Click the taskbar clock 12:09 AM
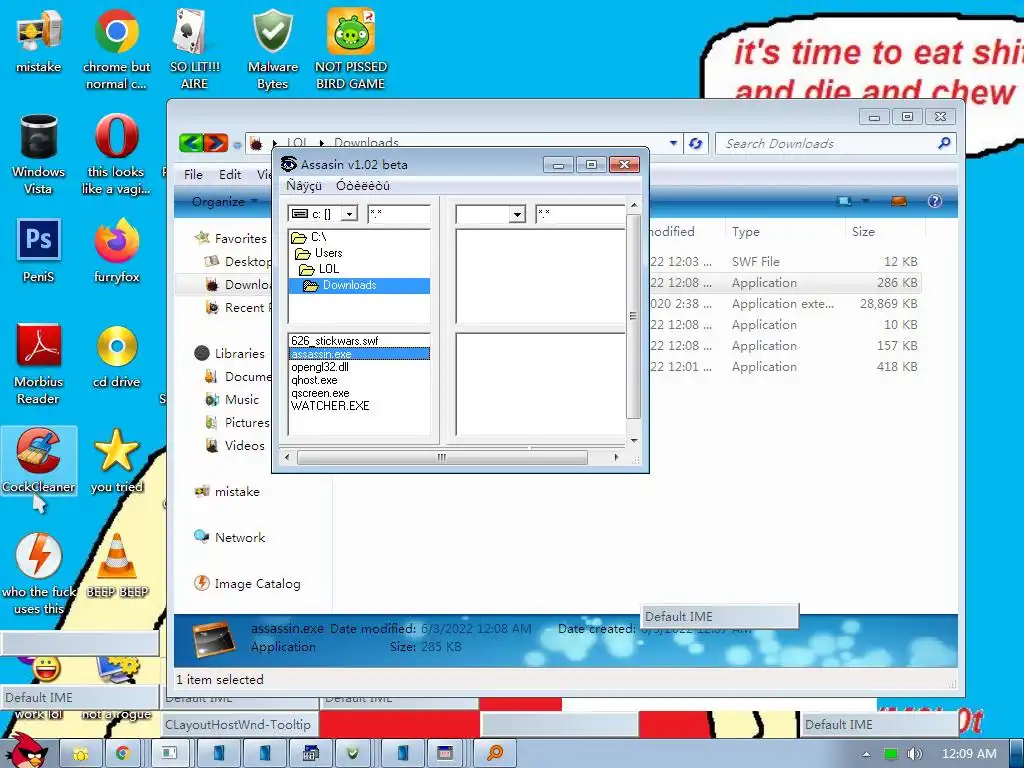Image resolution: width=1024 pixels, height=768 pixels. (969, 754)
